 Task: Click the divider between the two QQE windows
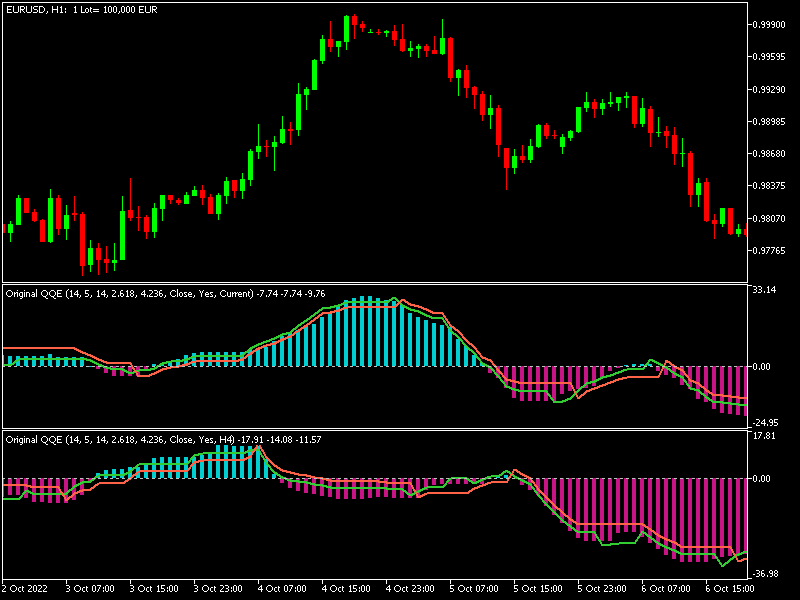pyautogui.click(x=375, y=429)
